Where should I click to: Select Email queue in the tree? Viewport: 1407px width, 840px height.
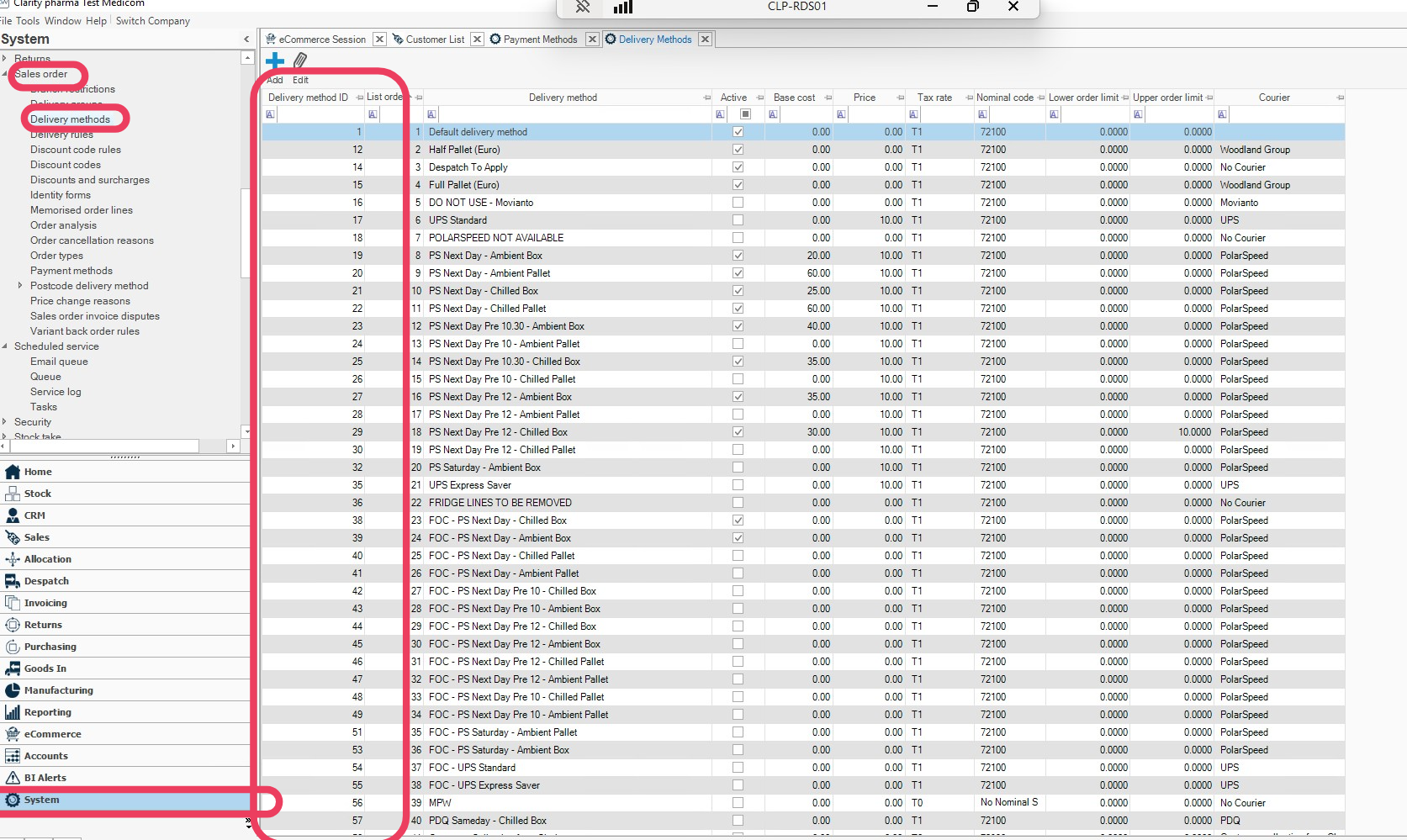59,362
